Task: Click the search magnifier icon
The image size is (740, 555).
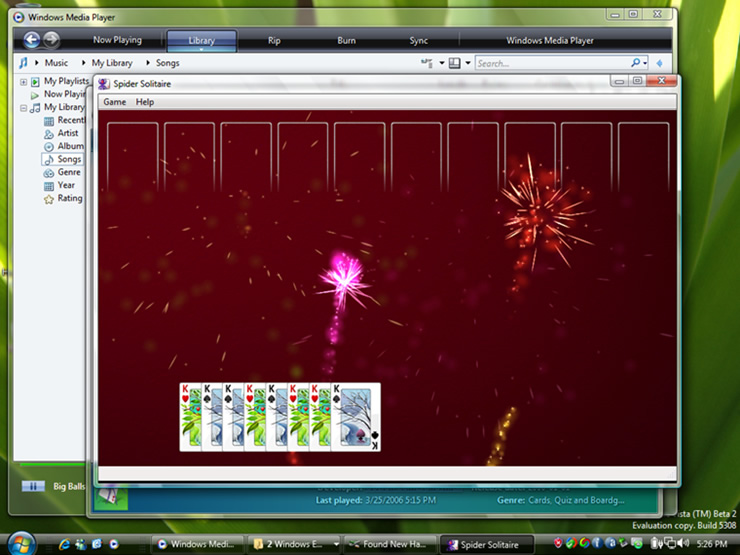Action: pyautogui.click(x=635, y=63)
